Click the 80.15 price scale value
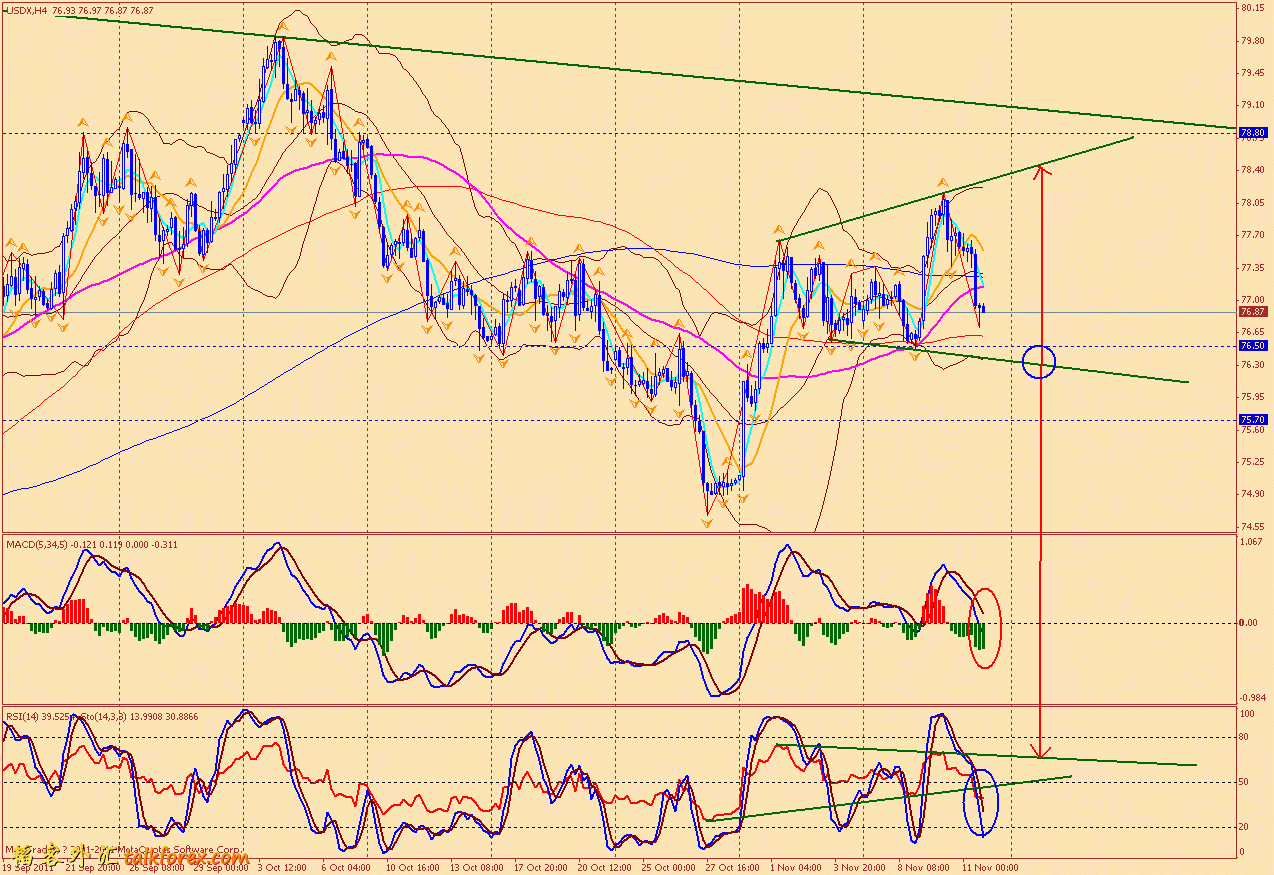 pos(1253,8)
